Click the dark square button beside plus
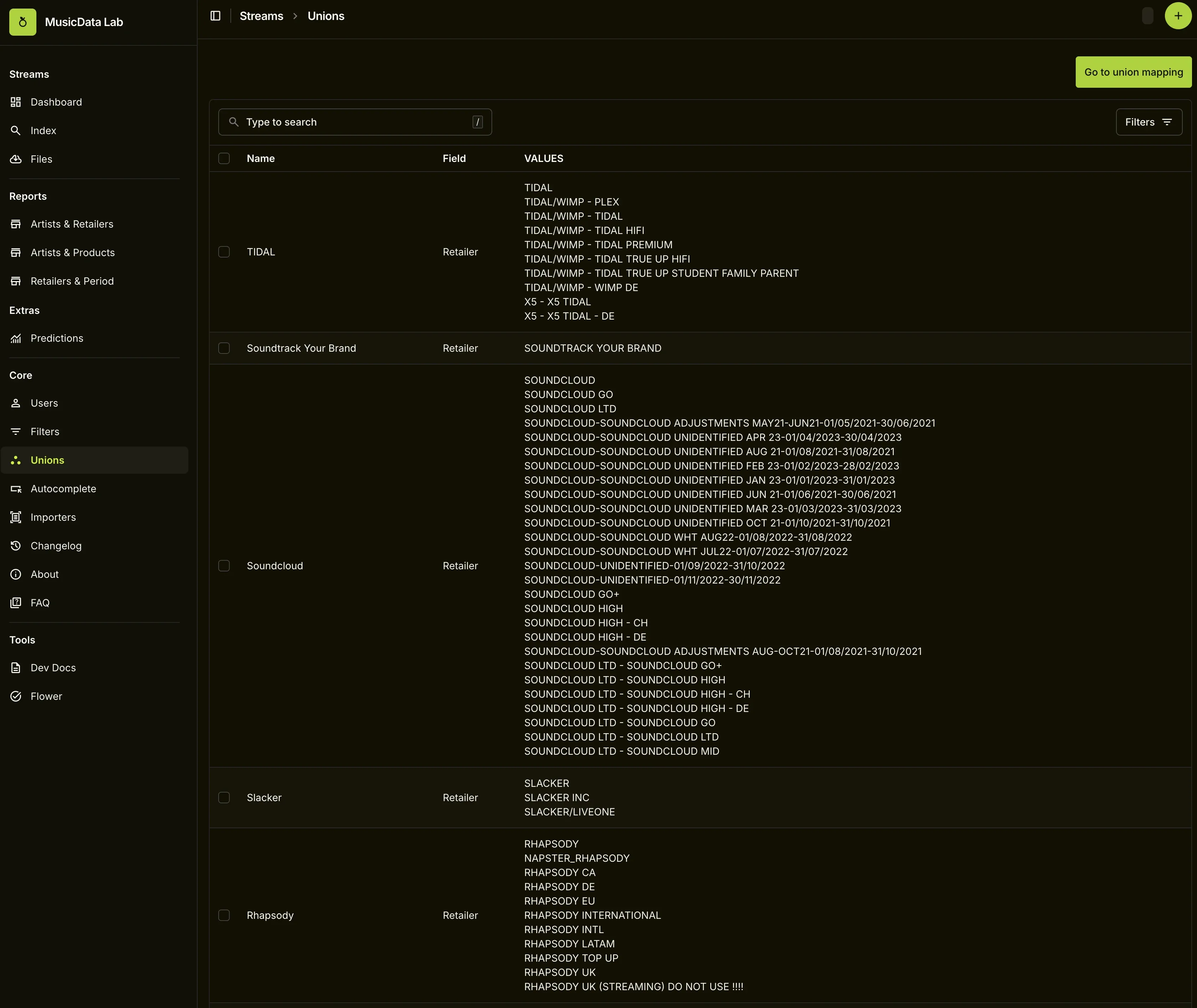The image size is (1197, 1008). coord(1148,16)
